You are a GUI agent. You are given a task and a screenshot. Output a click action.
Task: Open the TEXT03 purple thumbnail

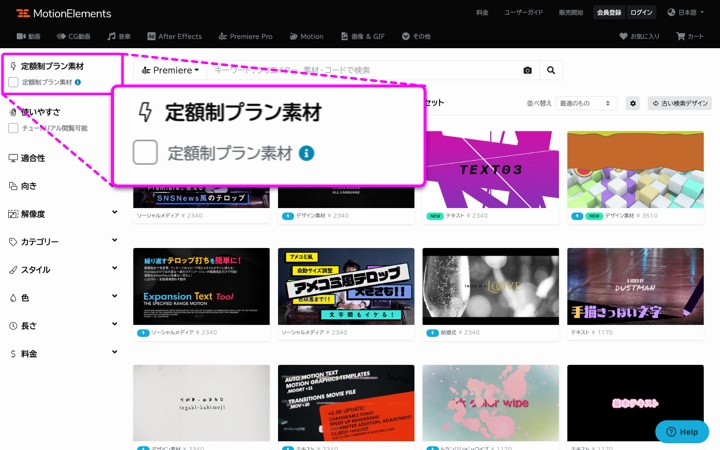pyautogui.click(x=490, y=169)
